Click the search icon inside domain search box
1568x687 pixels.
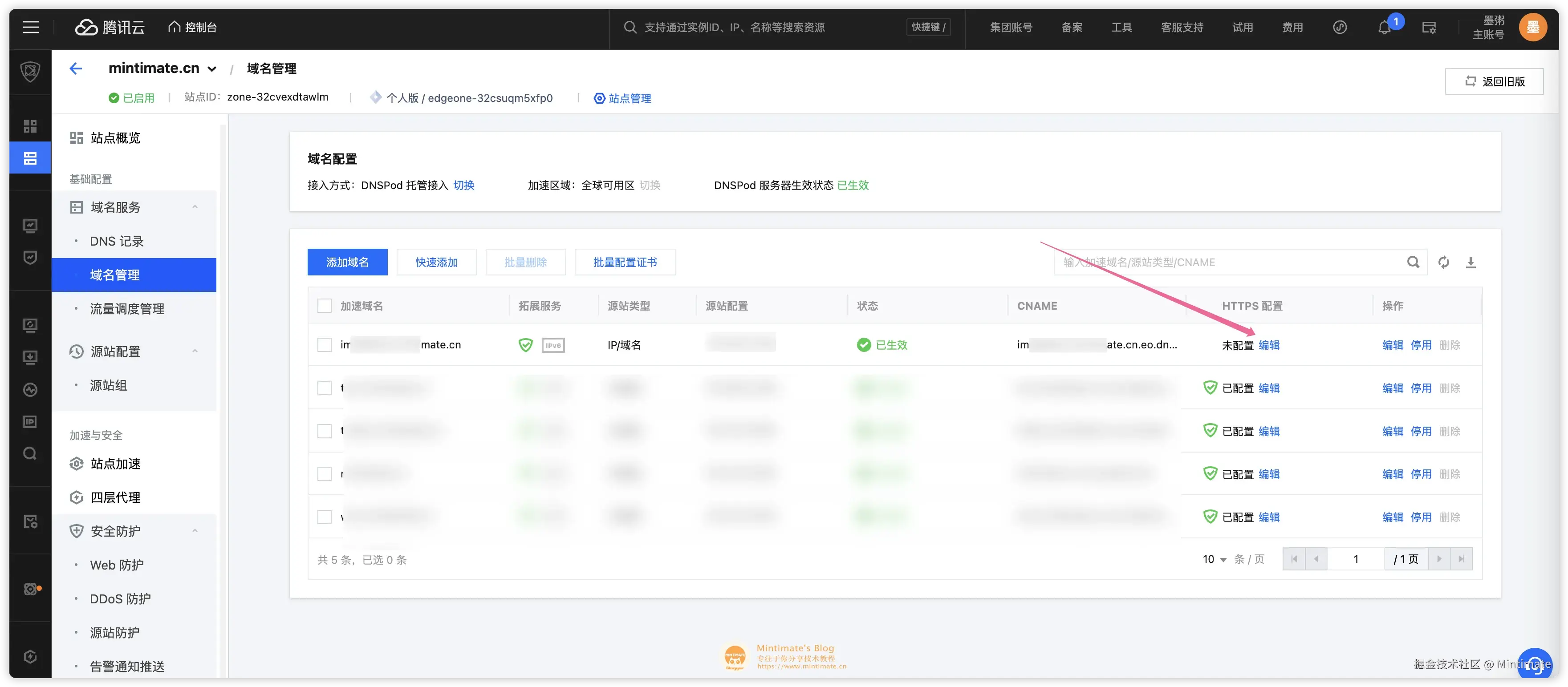click(x=1413, y=262)
